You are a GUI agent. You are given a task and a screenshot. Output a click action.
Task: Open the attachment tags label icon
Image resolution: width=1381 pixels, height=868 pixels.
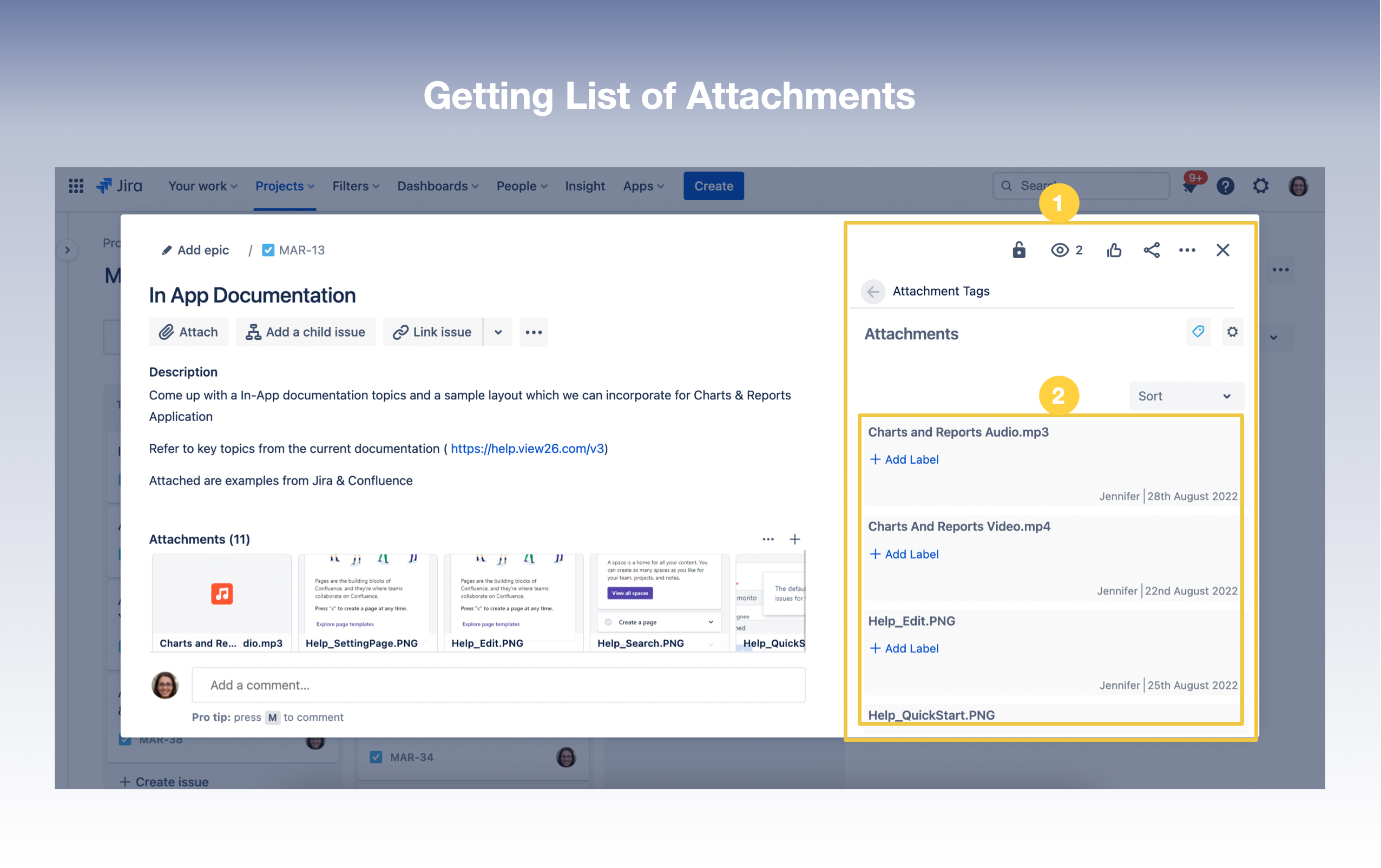[1198, 332]
